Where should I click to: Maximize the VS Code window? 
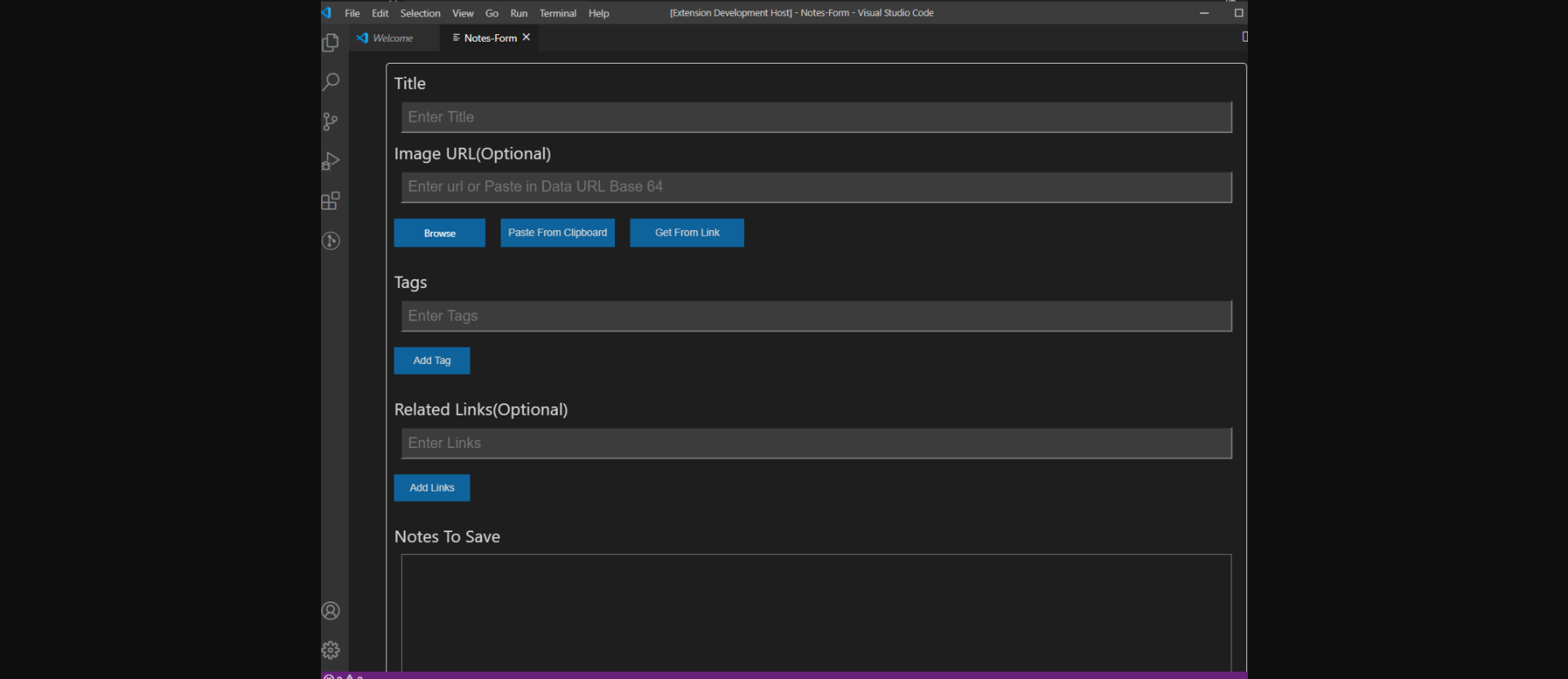1239,13
